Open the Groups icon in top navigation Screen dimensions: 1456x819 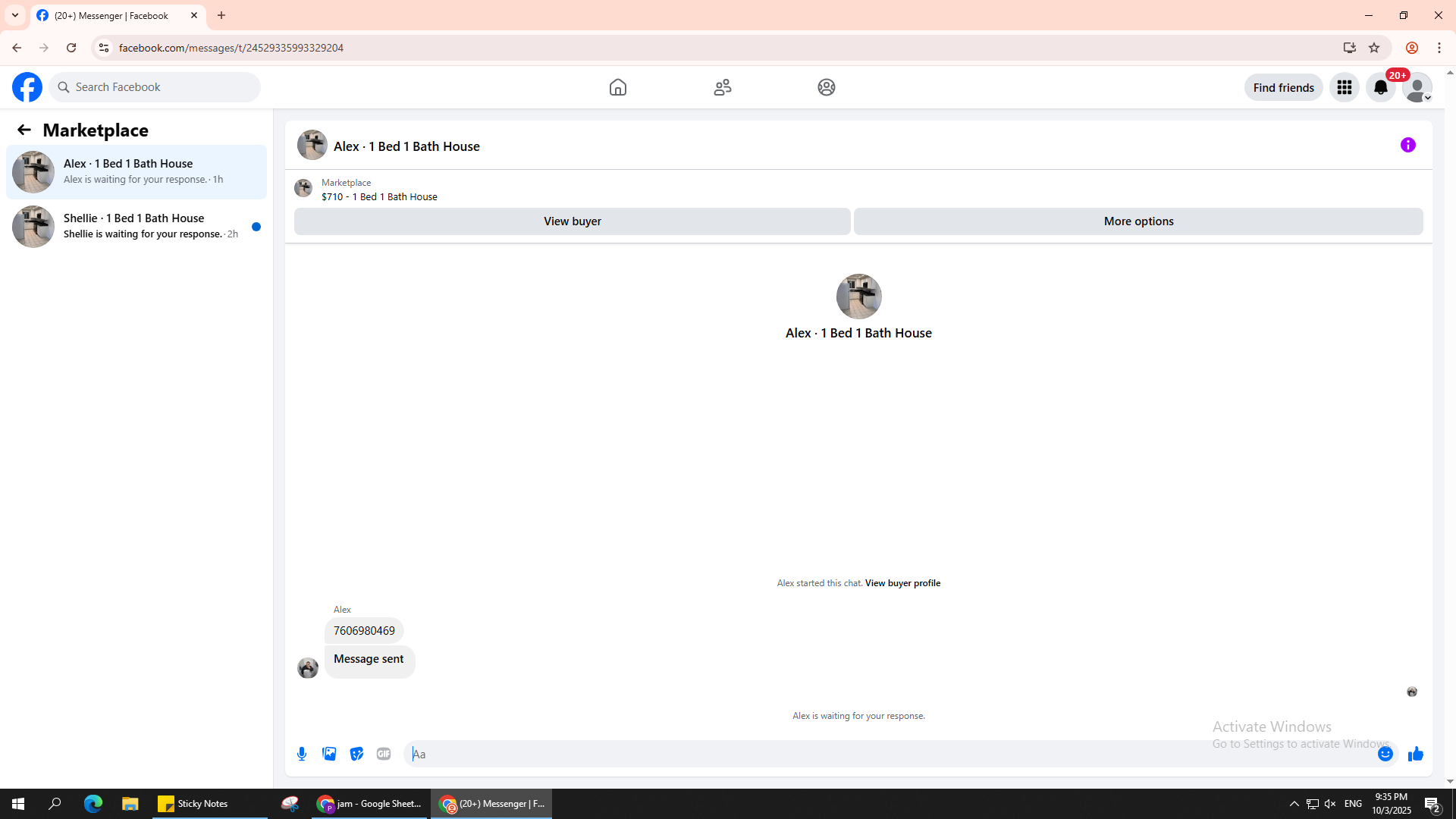pyautogui.click(x=827, y=87)
